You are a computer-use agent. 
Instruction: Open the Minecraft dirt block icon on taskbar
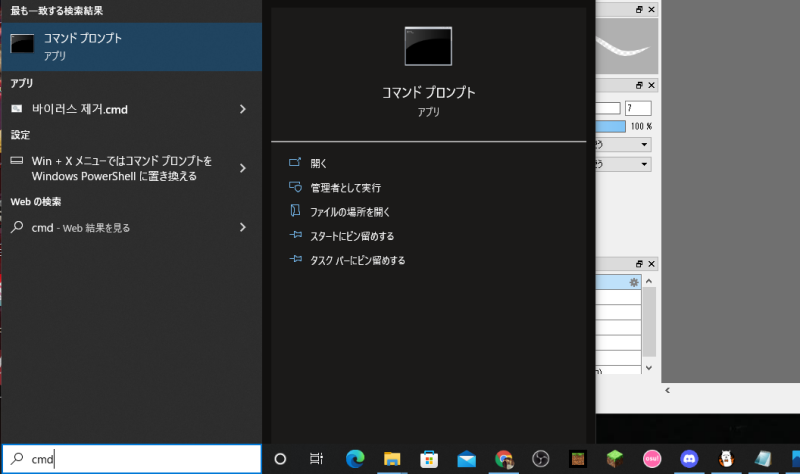point(578,459)
